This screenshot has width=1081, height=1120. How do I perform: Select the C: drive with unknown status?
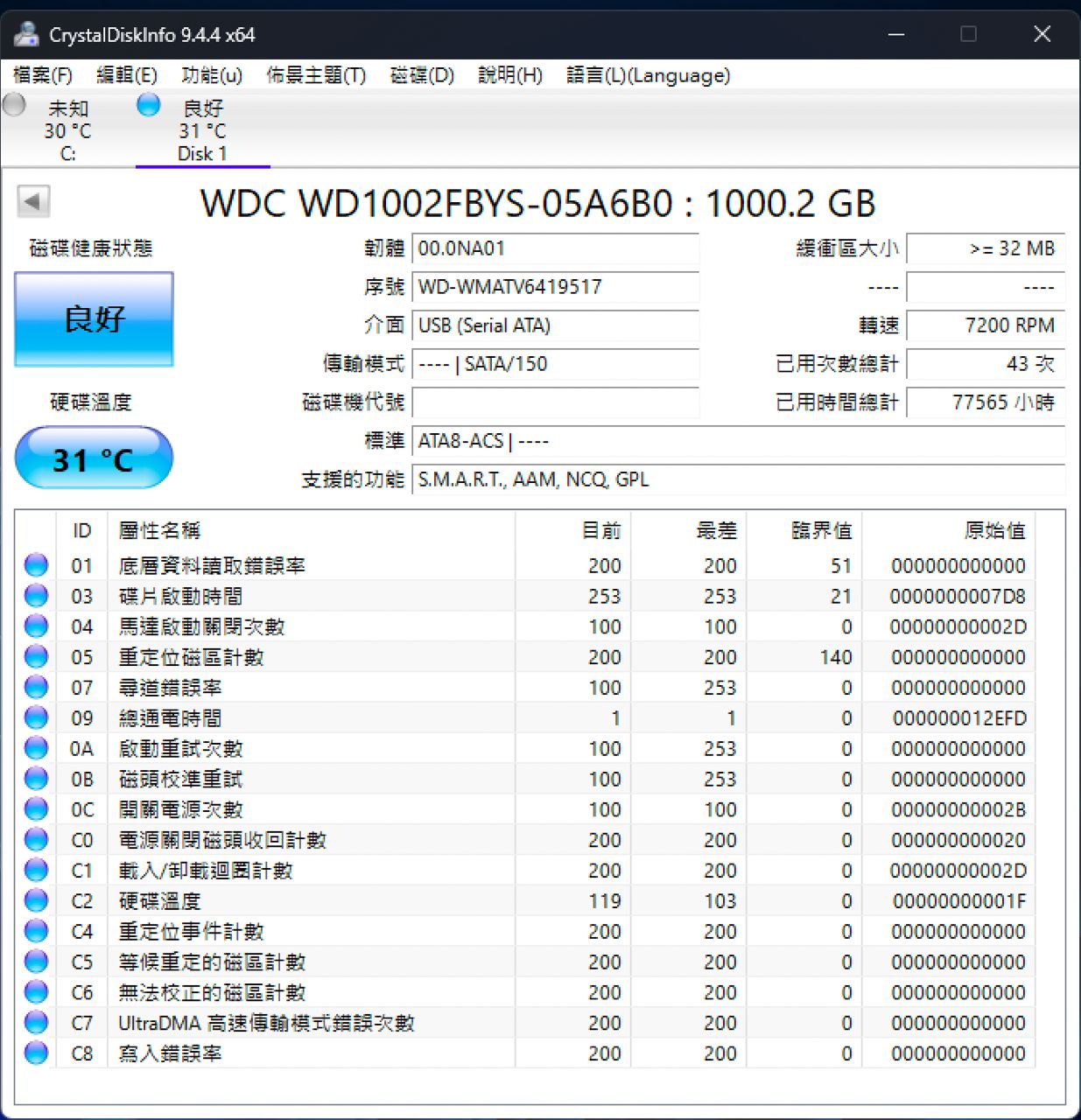click(68, 130)
